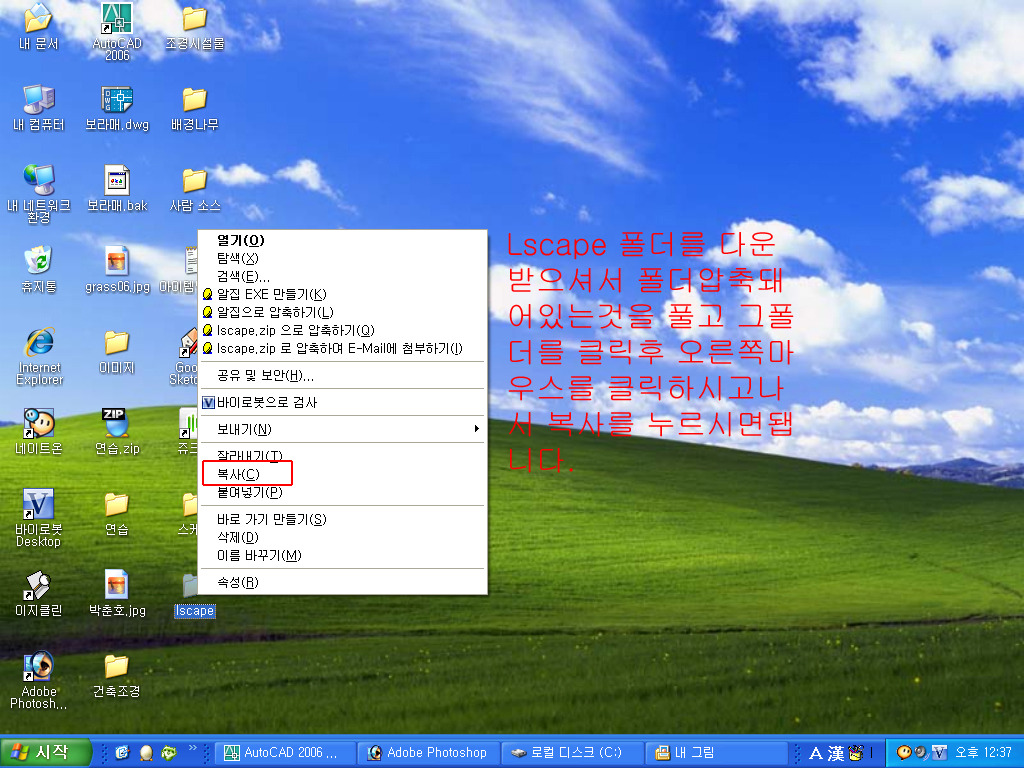Choose 알집으로 압축하기(L) menu entry
This screenshot has height=768, width=1024.
(x=343, y=312)
